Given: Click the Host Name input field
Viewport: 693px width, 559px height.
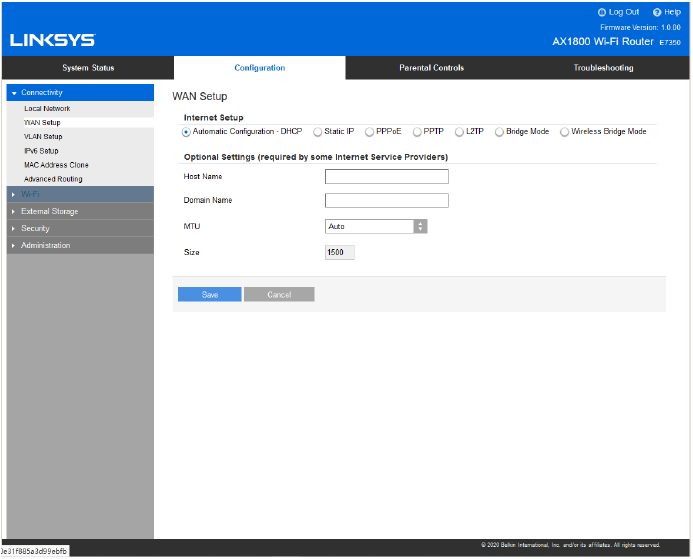Looking at the screenshot, I should 386,176.
